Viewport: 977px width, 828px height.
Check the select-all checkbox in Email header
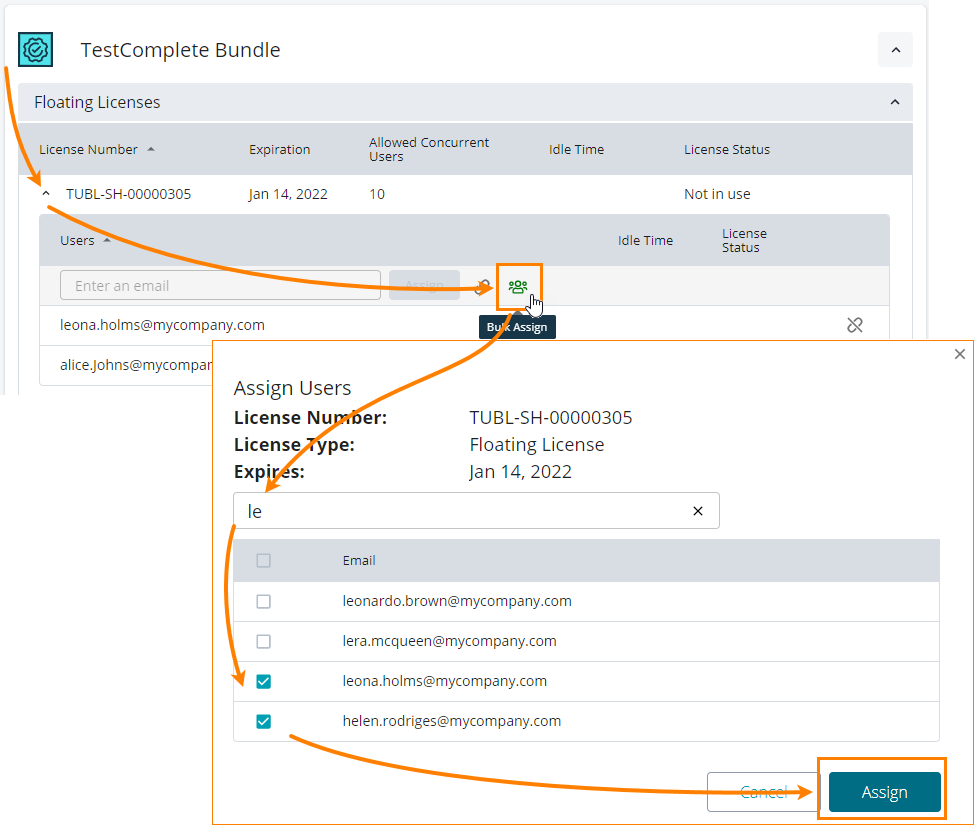(264, 561)
